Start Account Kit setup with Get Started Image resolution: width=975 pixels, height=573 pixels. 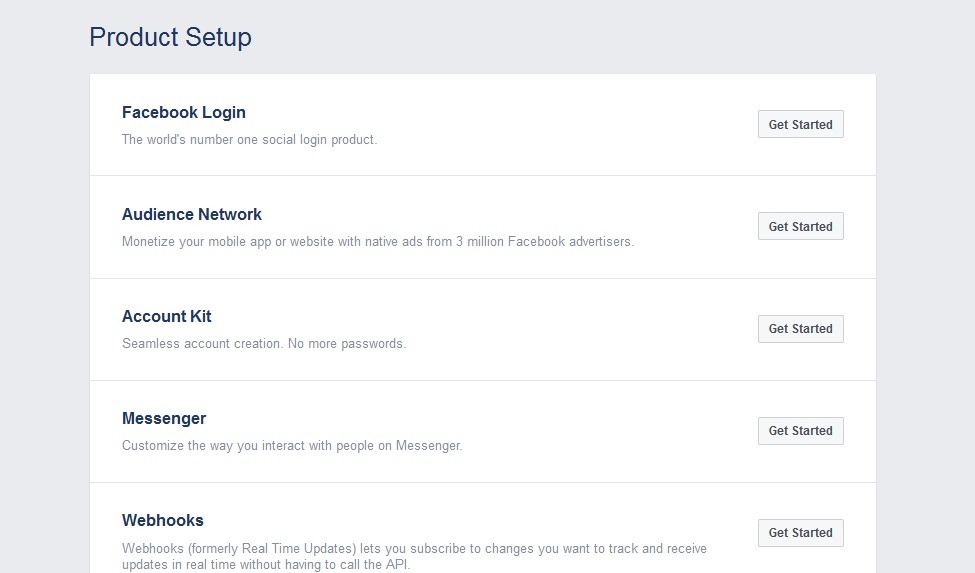(800, 329)
